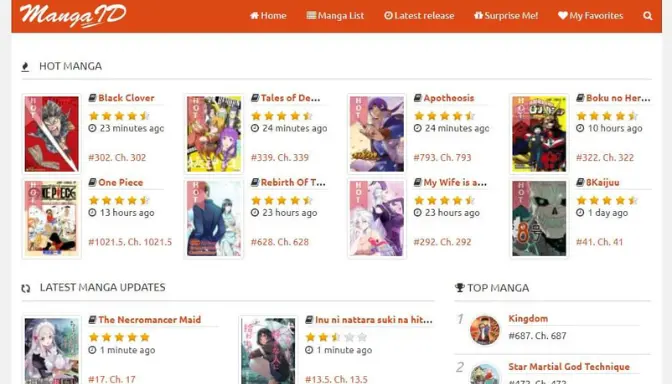Click the book icon beside The Necromancer Maid
The image size is (672, 384).
tap(92, 319)
